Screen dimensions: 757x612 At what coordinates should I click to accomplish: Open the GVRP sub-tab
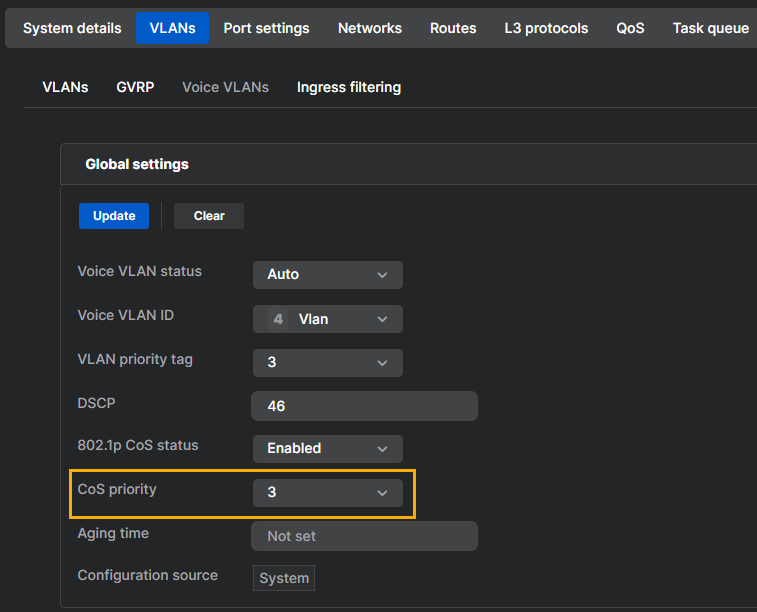tap(135, 87)
